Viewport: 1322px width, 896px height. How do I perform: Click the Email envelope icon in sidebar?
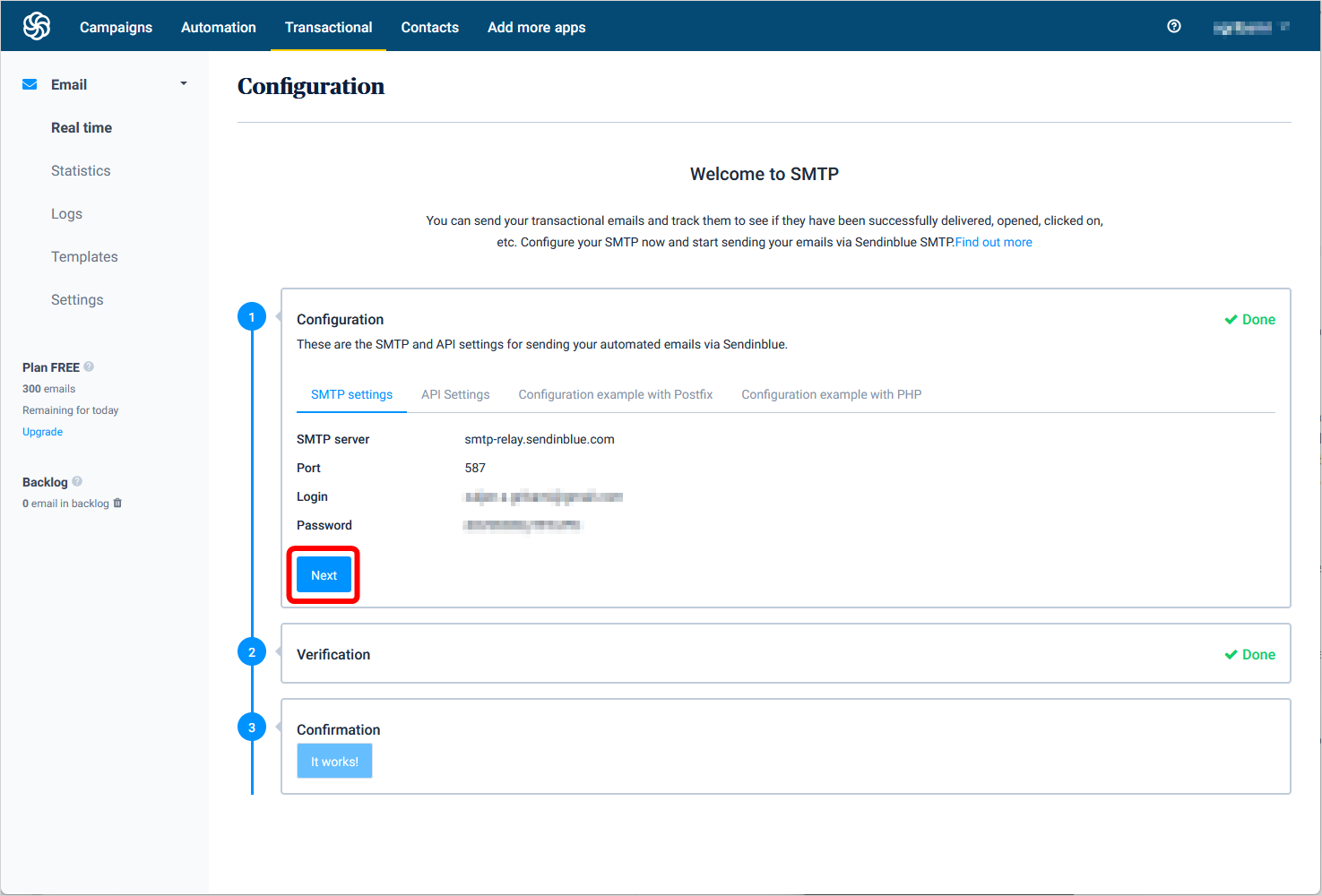(30, 84)
